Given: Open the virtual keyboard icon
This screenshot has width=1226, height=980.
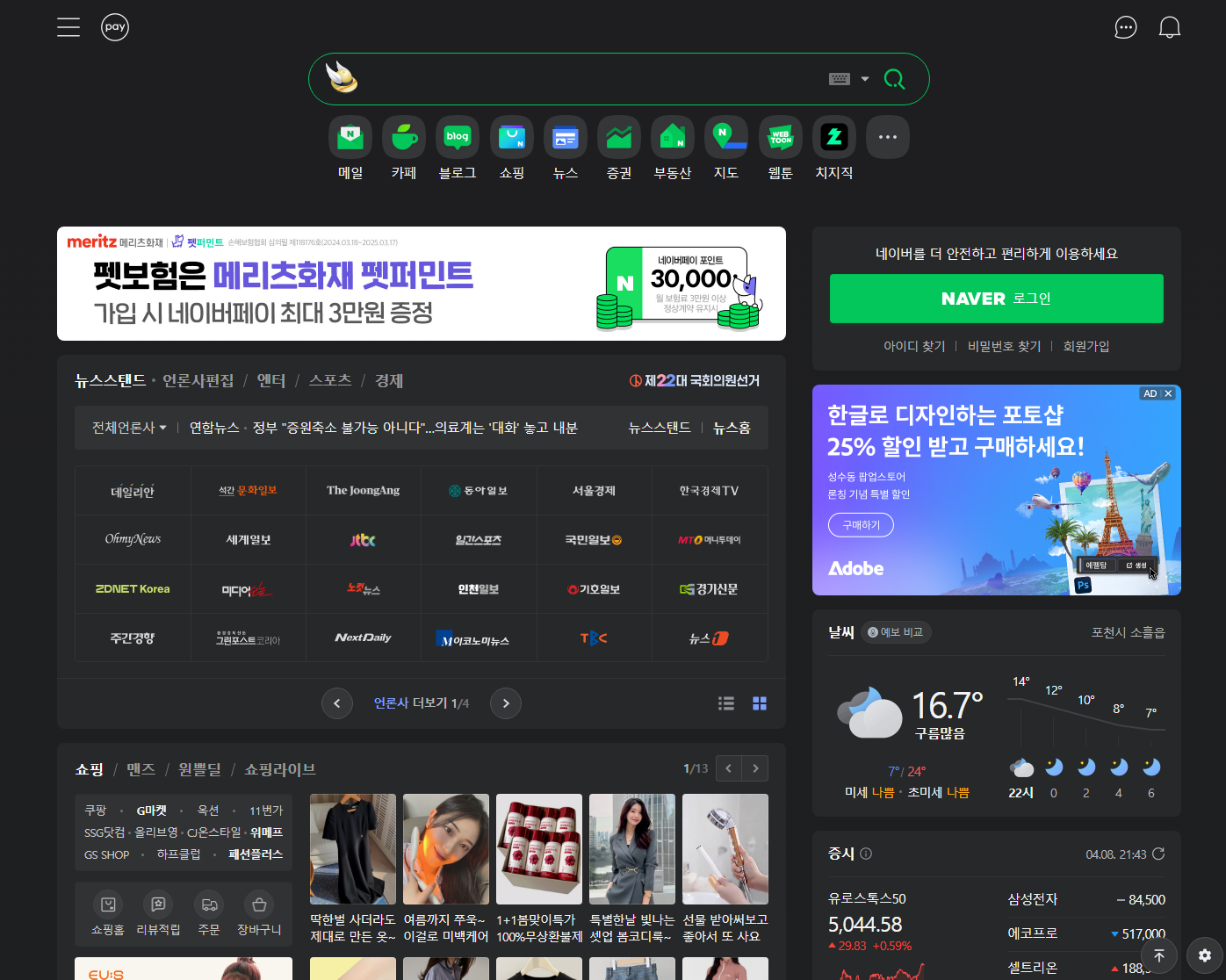Looking at the screenshot, I should click(x=840, y=79).
